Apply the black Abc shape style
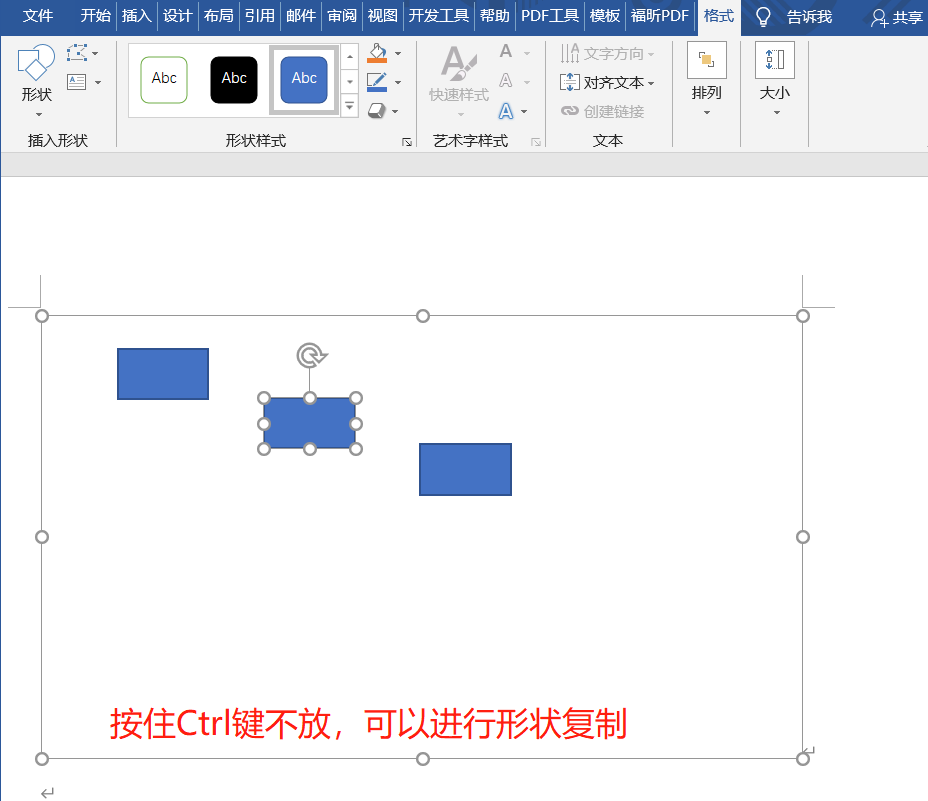 pos(234,80)
